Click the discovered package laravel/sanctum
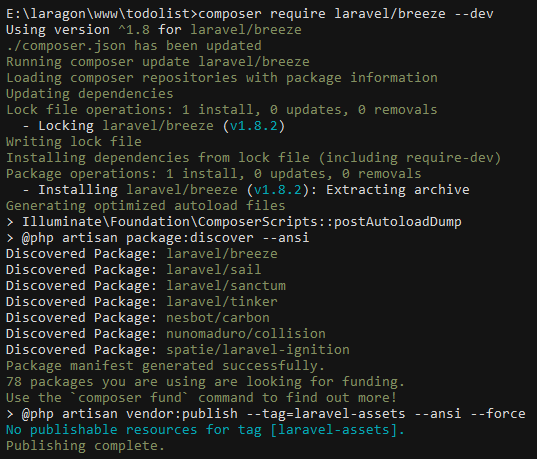The width and height of the screenshot is (537, 459). (226, 286)
